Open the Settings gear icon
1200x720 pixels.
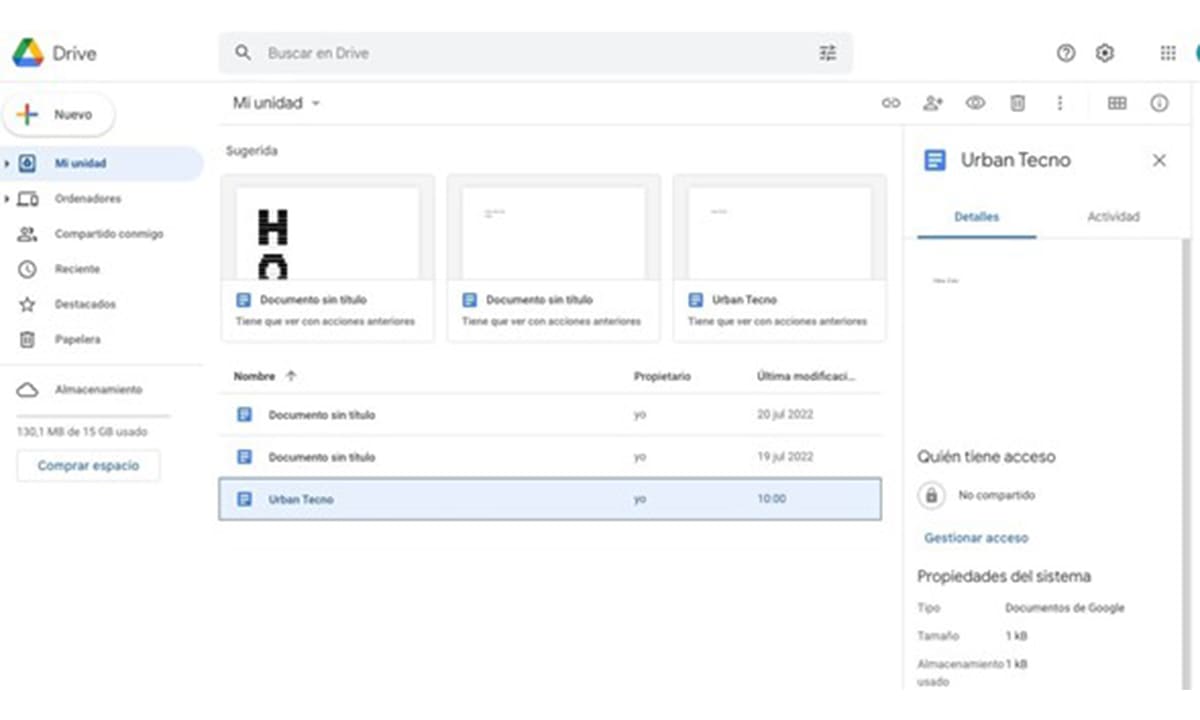tap(1105, 53)
